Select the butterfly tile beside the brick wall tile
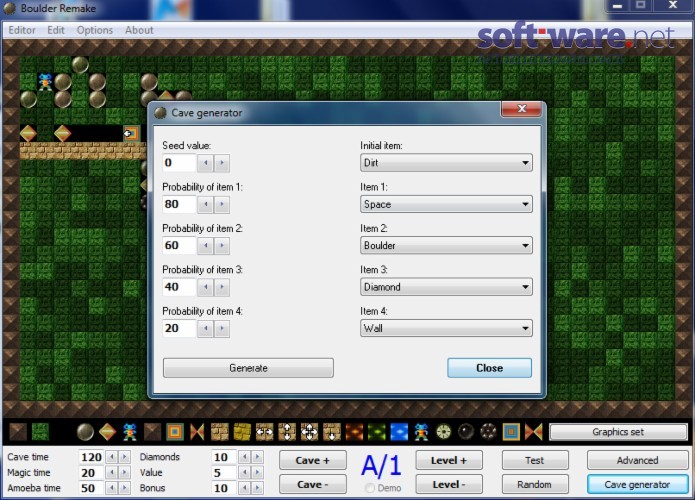 (x=197, y=431)
